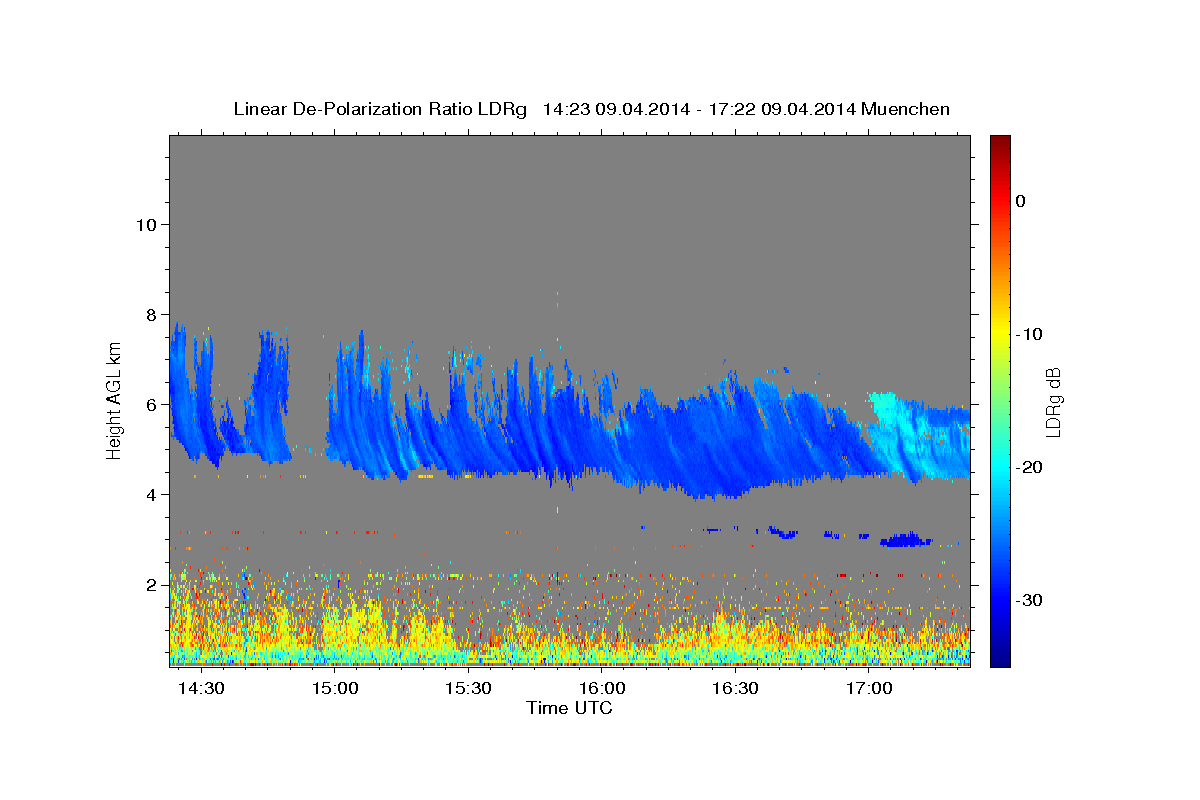1200x800 pixels.
Task: Click the "Height AGL km" axis label
Action: pos(114,399)
